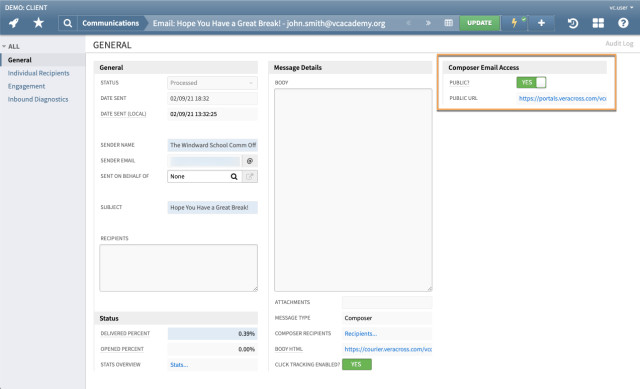Image resolution: width=640 pixels, height=389 pixels.
Task: Click the green UPDATE button
Action: pyautogui.click(x=480, y=23)
